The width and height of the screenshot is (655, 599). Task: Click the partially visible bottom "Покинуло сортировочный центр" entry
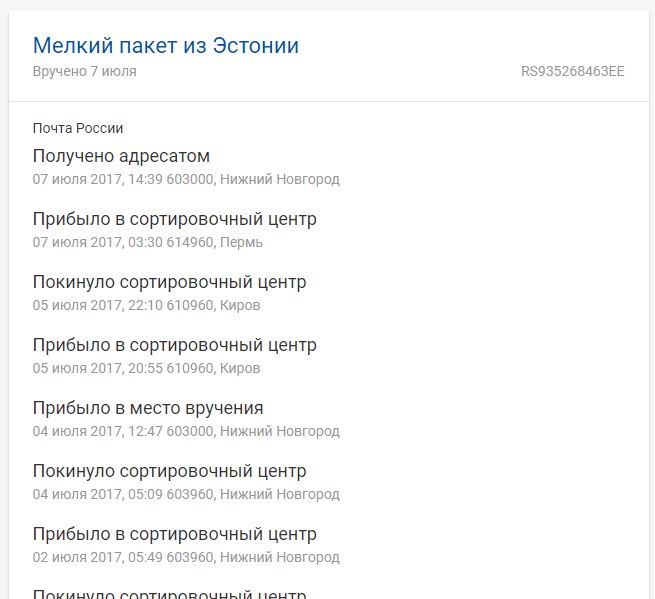tap(170, 594)
